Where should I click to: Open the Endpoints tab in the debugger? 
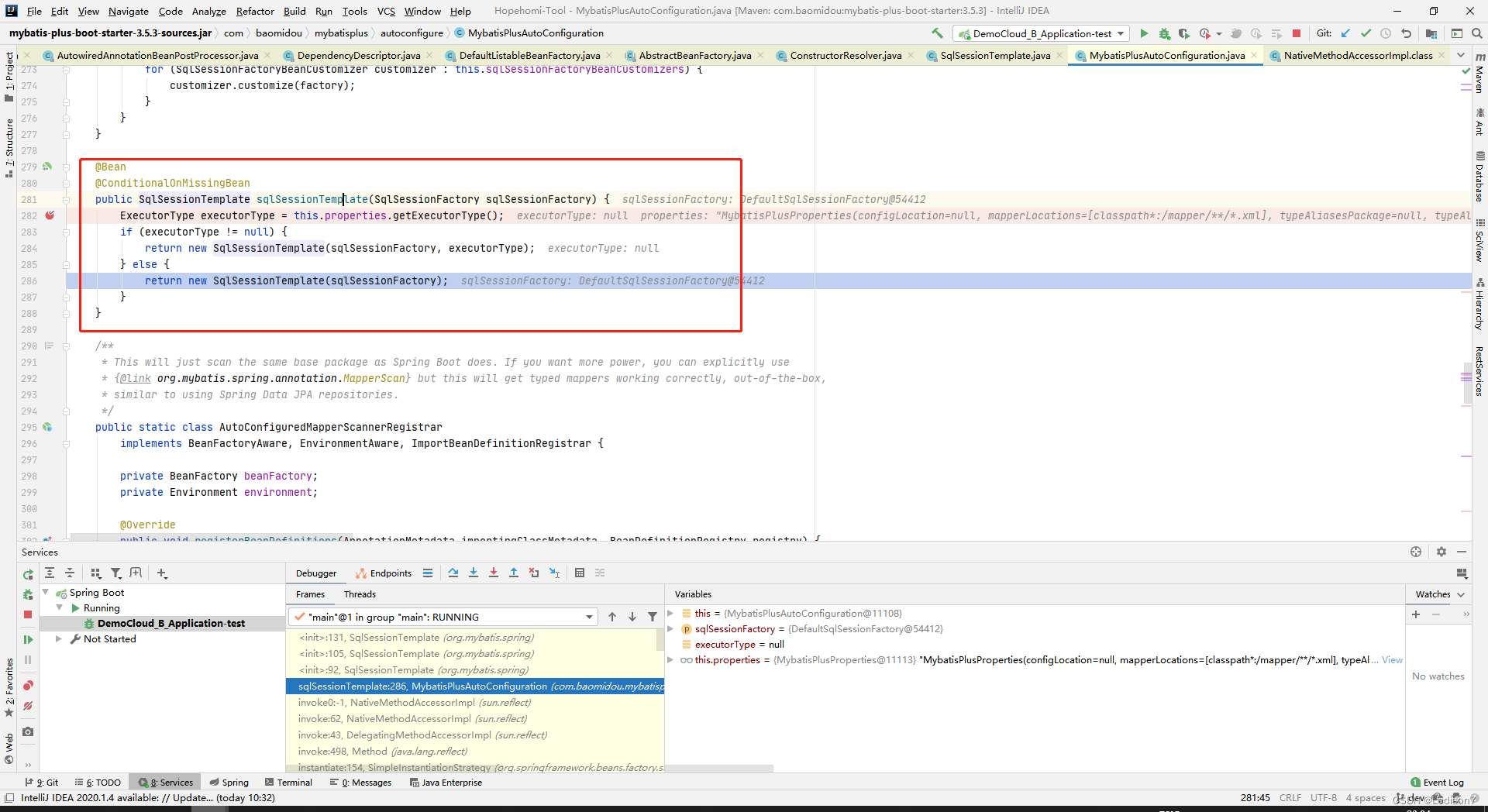pyautogui.click(x=384, y=573)
